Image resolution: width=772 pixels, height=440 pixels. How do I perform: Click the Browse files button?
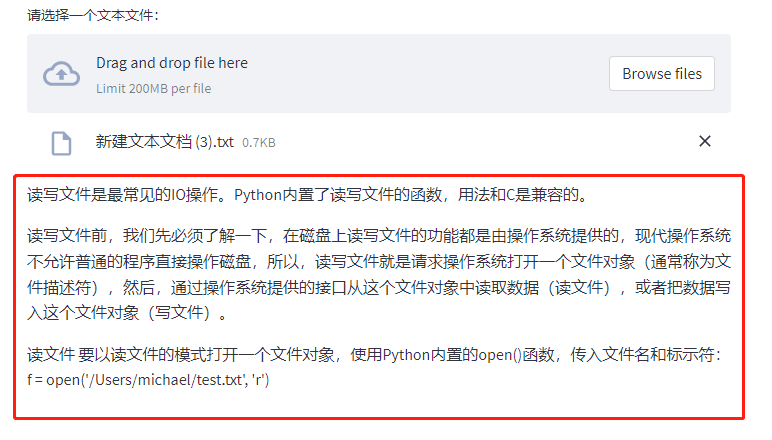click(x=662, y=73)
